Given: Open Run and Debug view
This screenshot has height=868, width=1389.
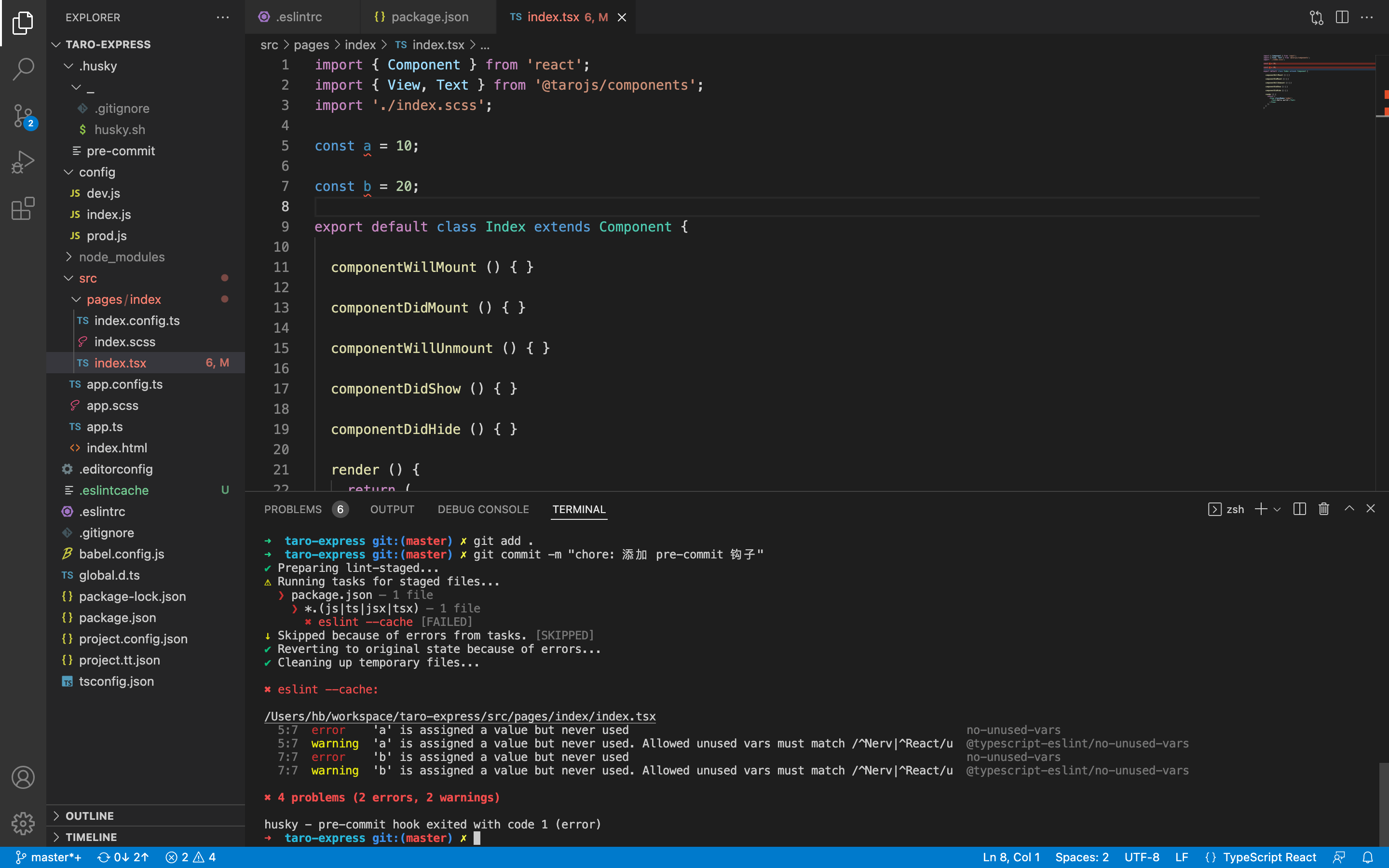Looking at the screenshot, I should tap(23, 162).
